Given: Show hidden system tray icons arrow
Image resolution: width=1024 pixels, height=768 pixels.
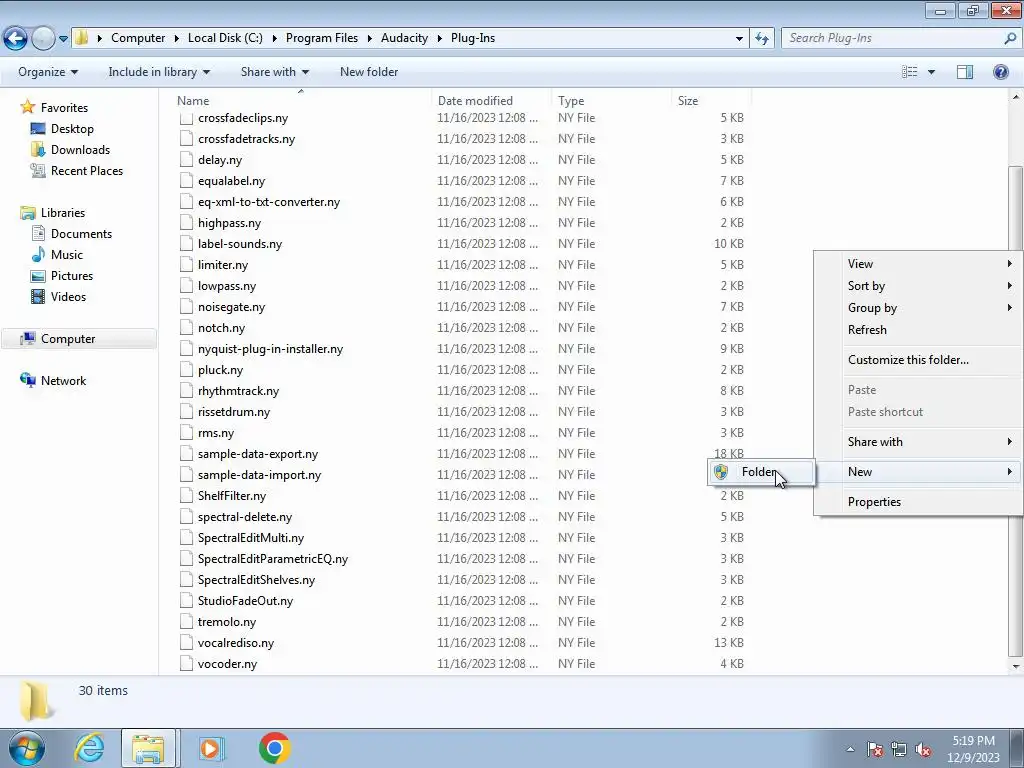Looking at the screenshot, I should point(850,750).
